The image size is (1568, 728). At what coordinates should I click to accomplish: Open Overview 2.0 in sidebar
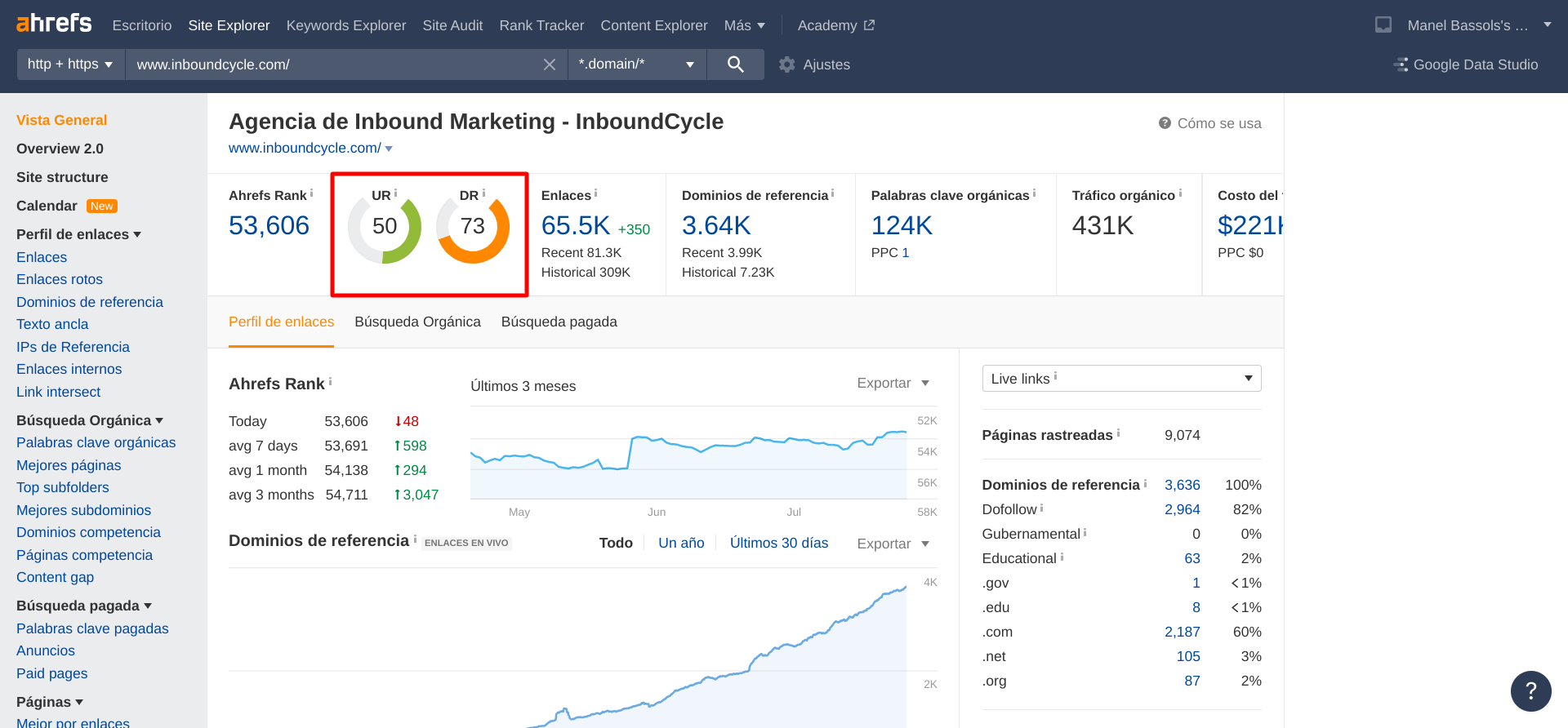click(x=60, y=149)
